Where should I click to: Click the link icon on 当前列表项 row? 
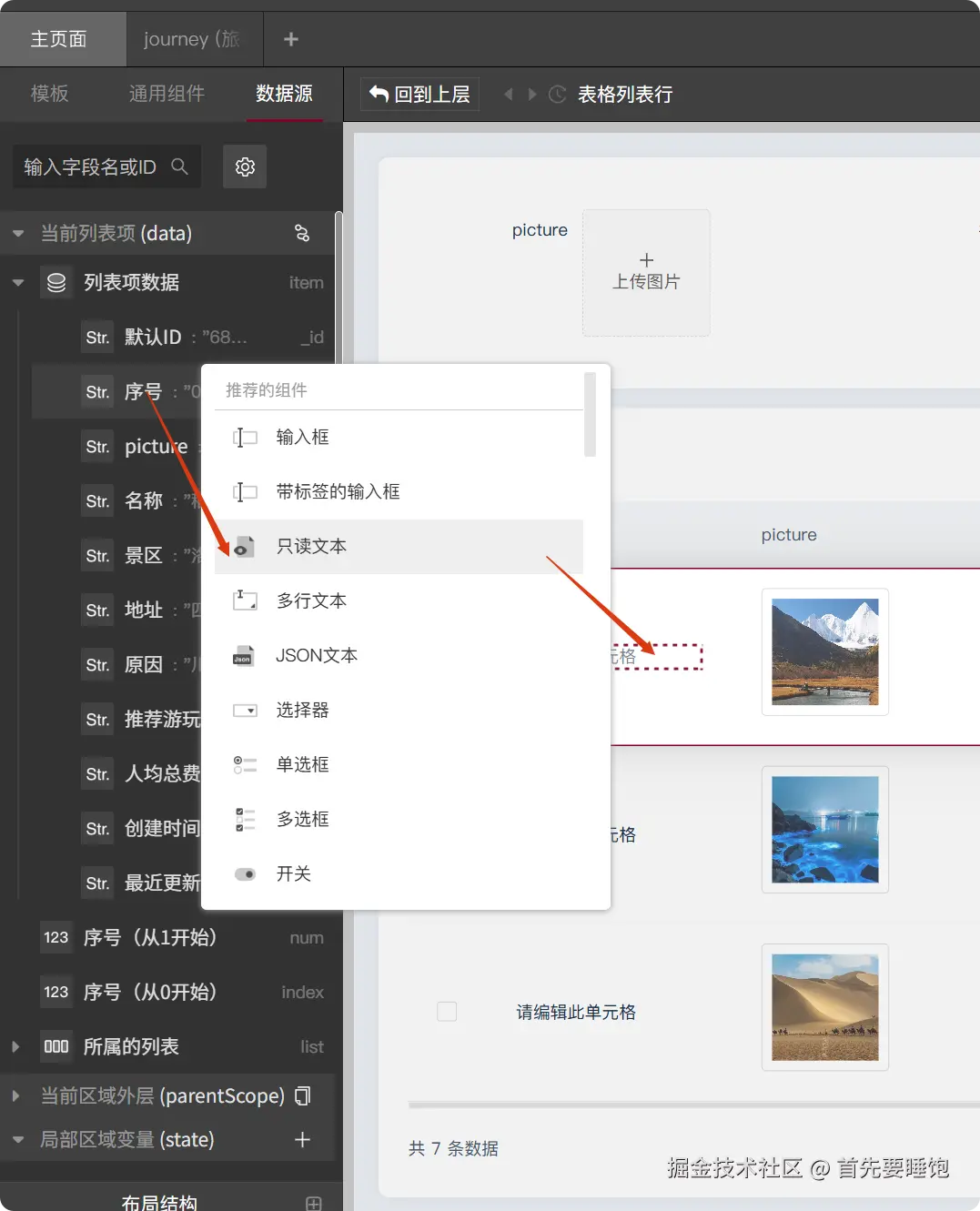point(302,233)
